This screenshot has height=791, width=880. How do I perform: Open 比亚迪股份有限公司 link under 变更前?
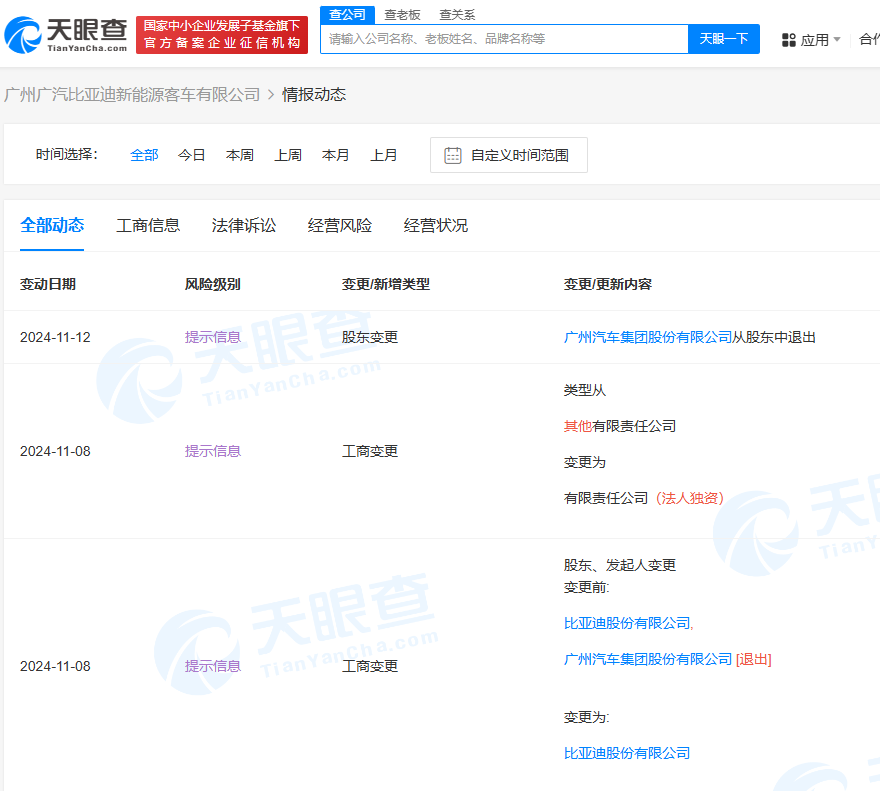627,623
